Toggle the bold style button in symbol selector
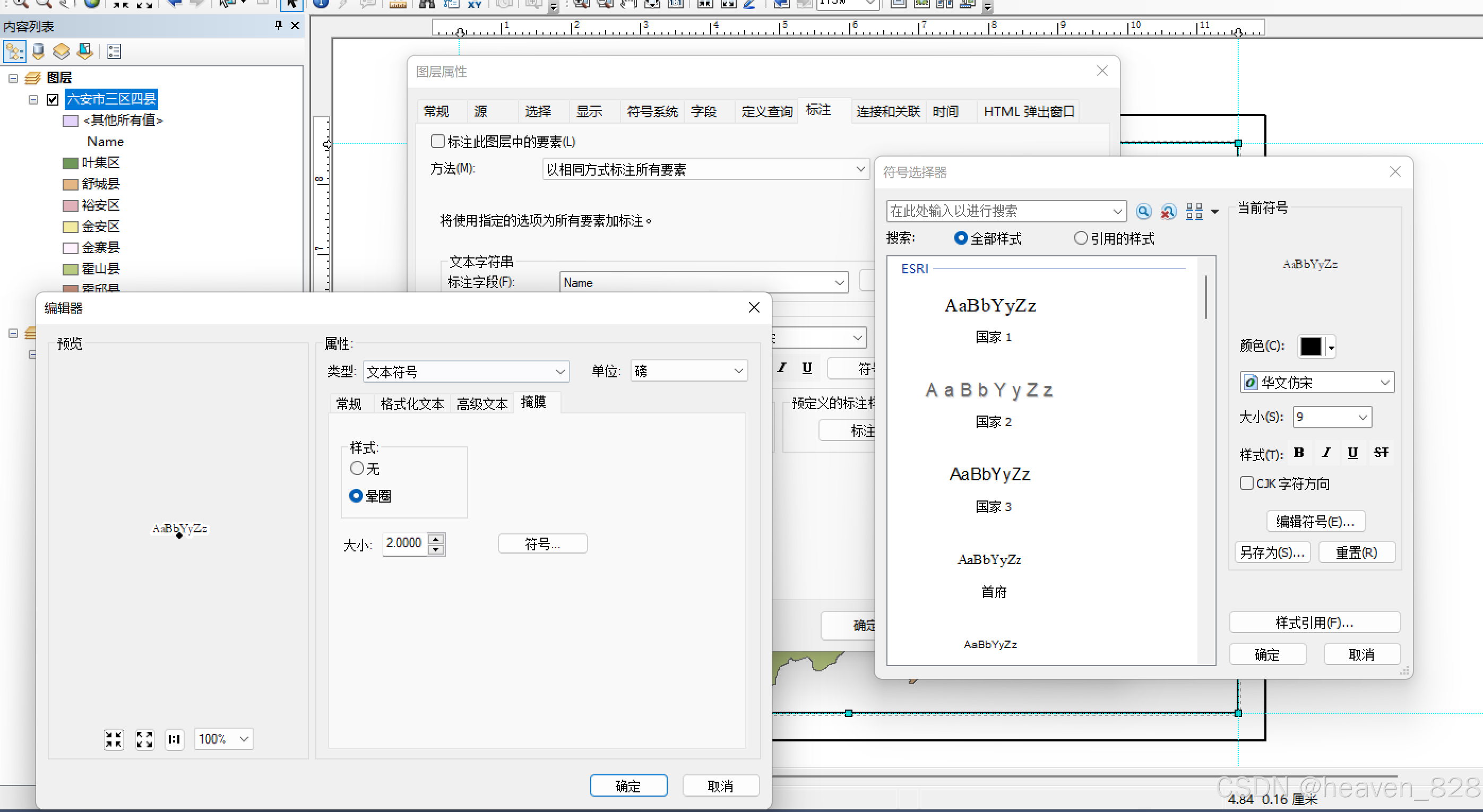This screenshot has height=812, width=1483. pos(1299,452)
